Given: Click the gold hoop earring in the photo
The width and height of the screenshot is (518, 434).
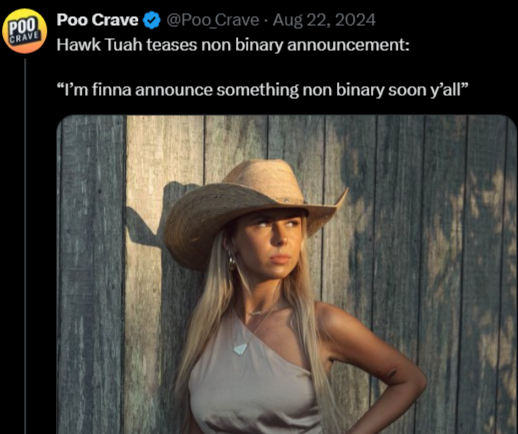Looking at the screenshot, I should 231,261.
